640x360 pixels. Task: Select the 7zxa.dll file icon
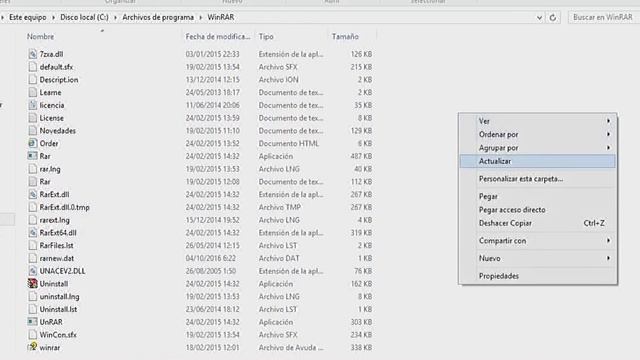coord(33,54)
